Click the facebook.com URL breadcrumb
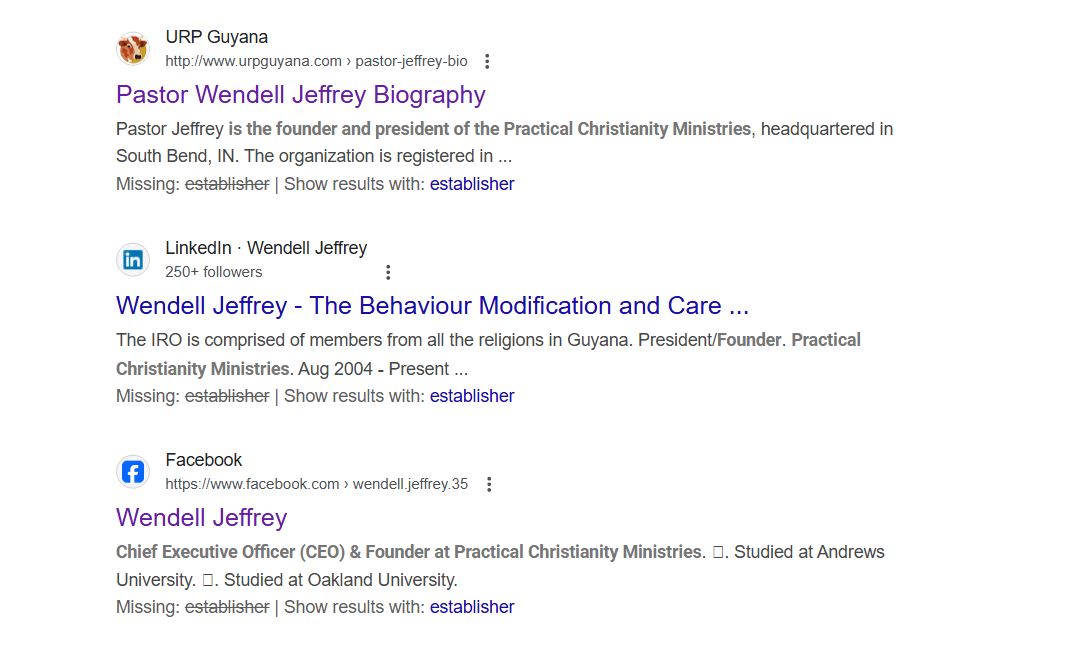 point(316,484)
